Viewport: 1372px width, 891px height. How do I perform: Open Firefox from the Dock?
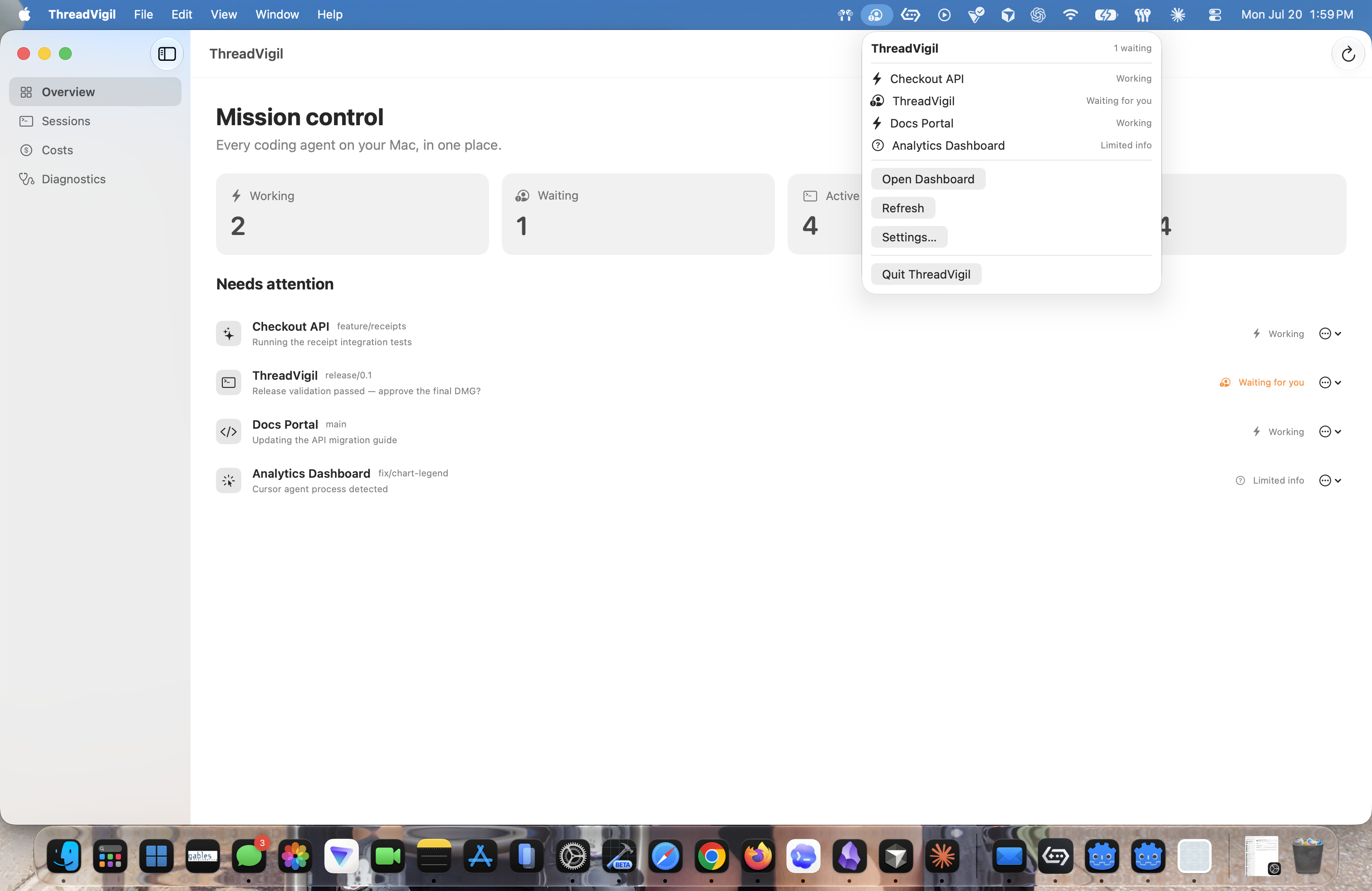click(x=758, y=856)
